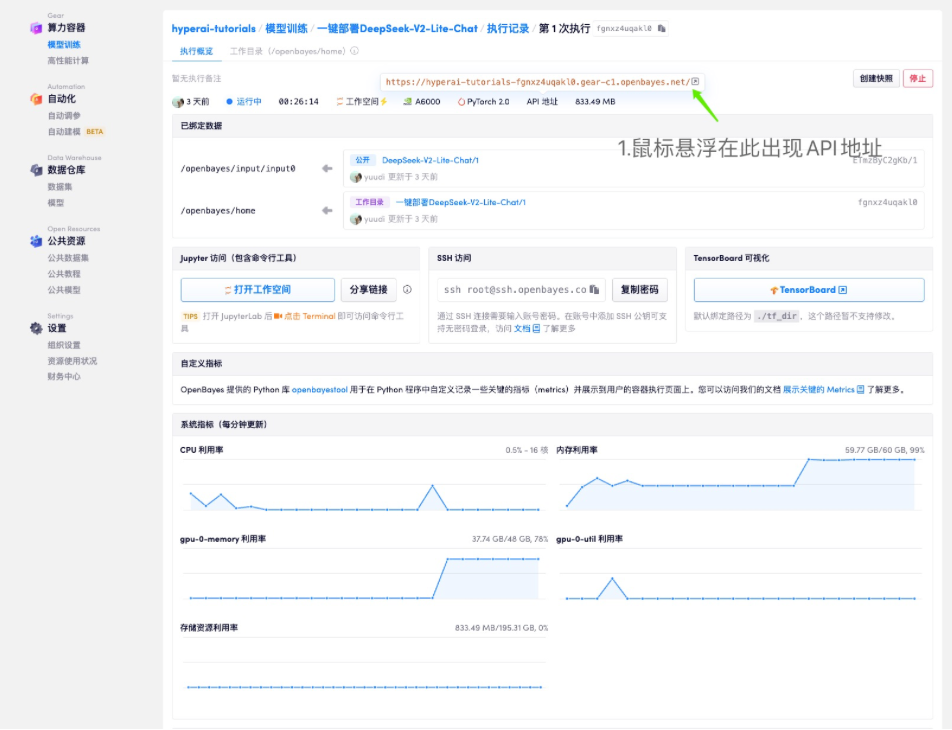Open the DeepSeek-V2-Lite-Chat/1 dataset link
The height and width of the screenshot is (730, 952).
430,160
